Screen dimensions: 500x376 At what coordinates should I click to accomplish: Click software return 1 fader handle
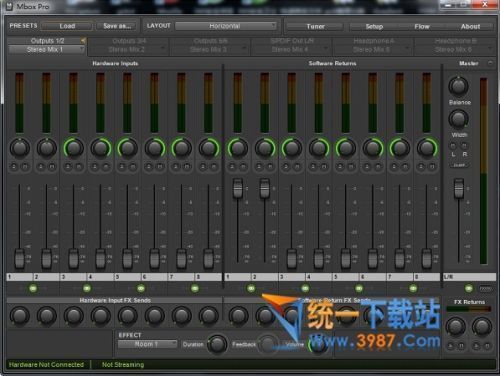point(238,188)
